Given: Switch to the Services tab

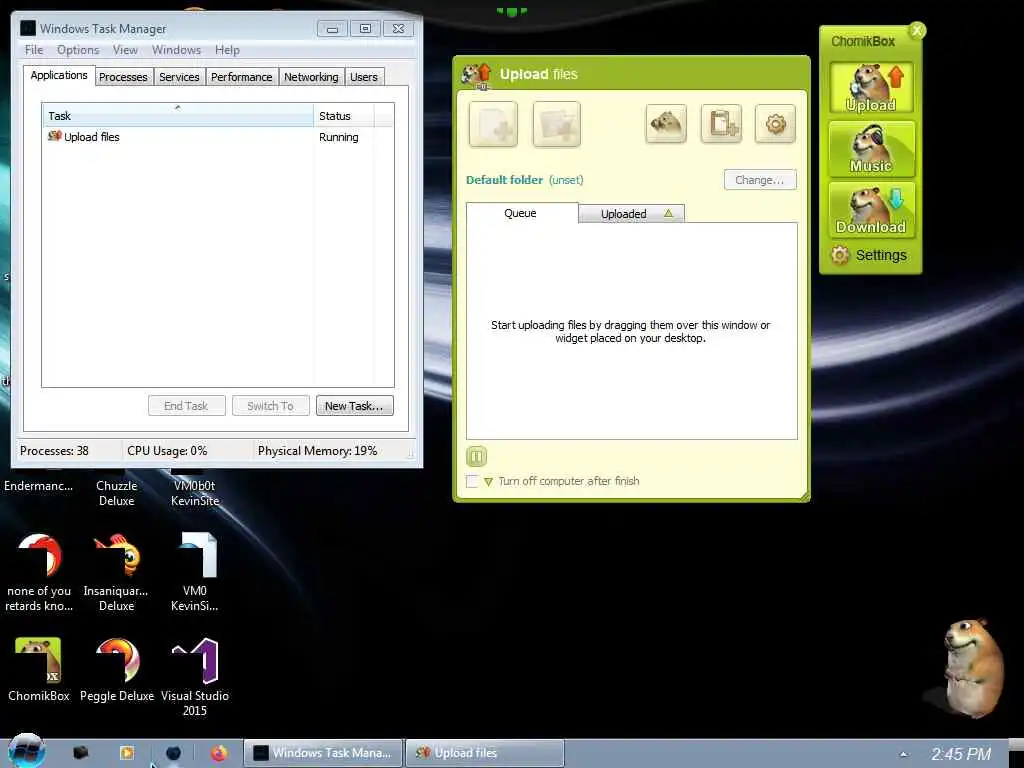Looking at the screenshot, I should [180, 77].
